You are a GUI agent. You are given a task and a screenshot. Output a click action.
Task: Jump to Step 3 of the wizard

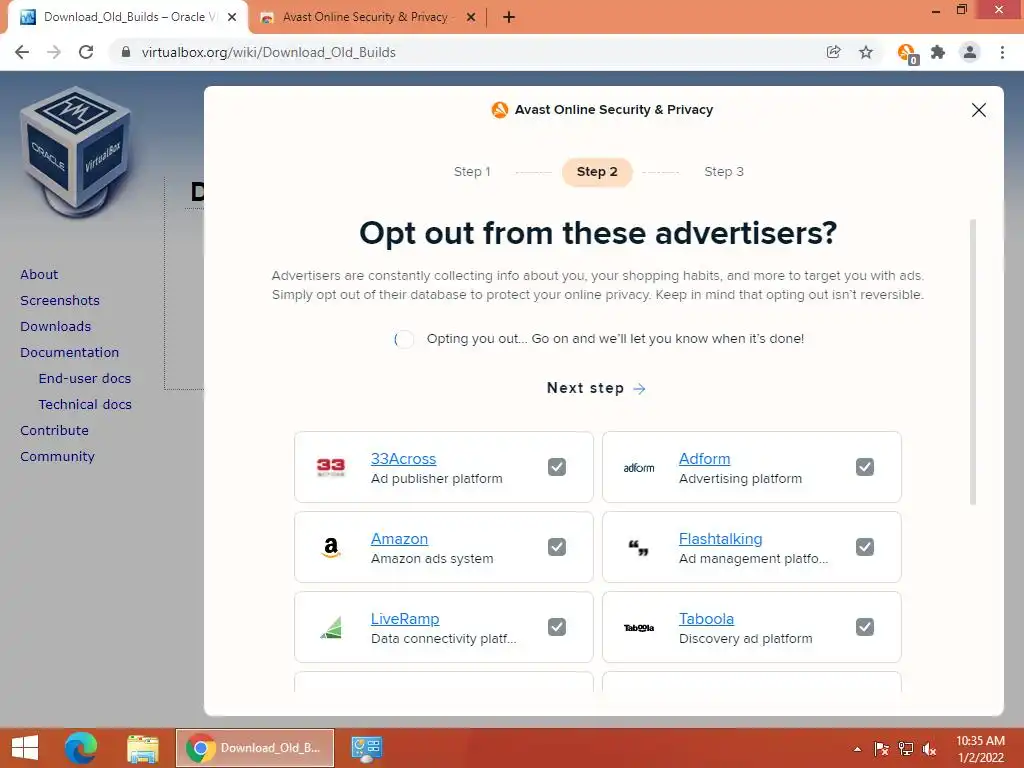pyautogui.click(x=724, y=172)
